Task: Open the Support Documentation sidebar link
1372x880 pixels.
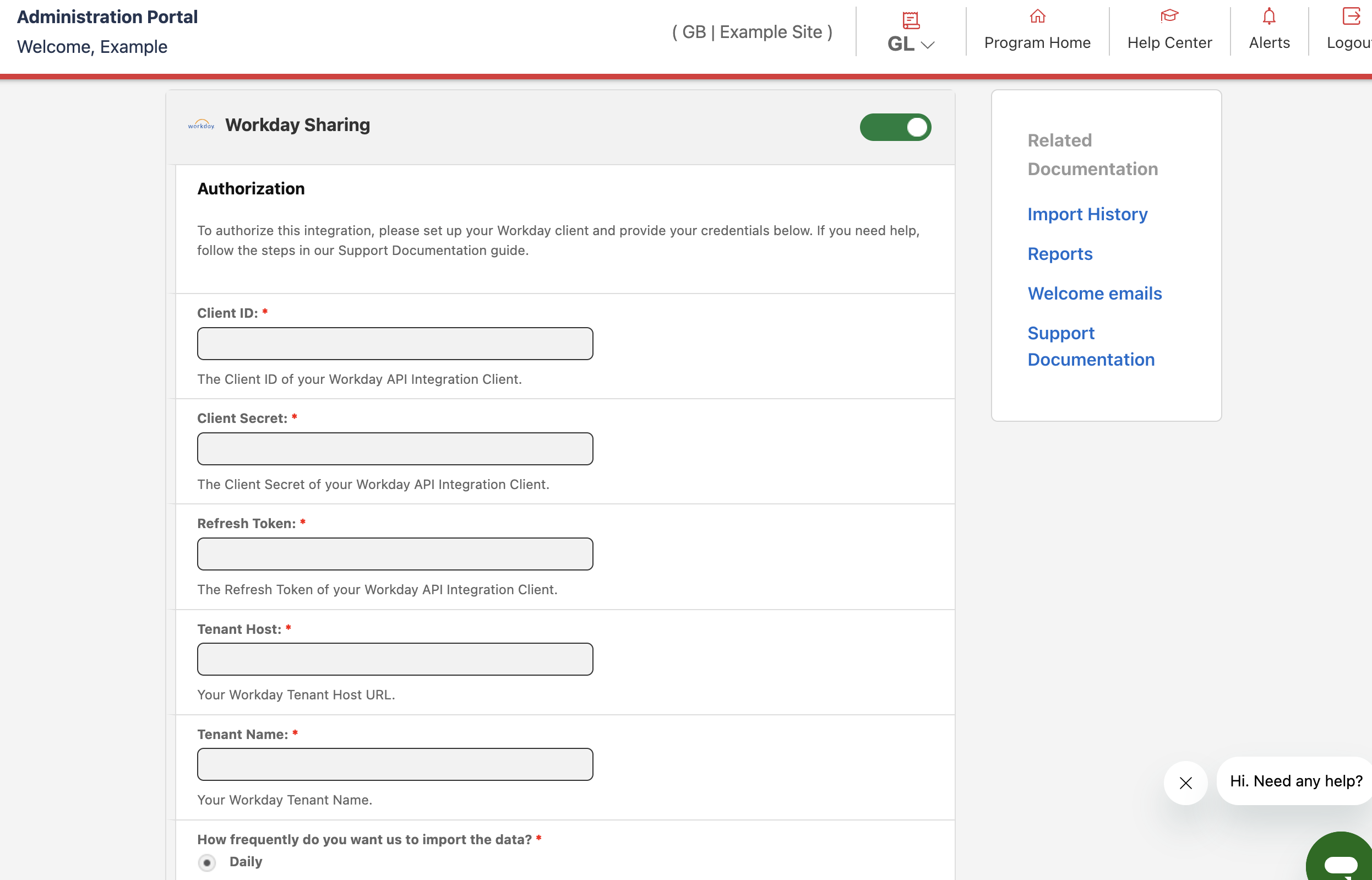Action: (1091, 346)
